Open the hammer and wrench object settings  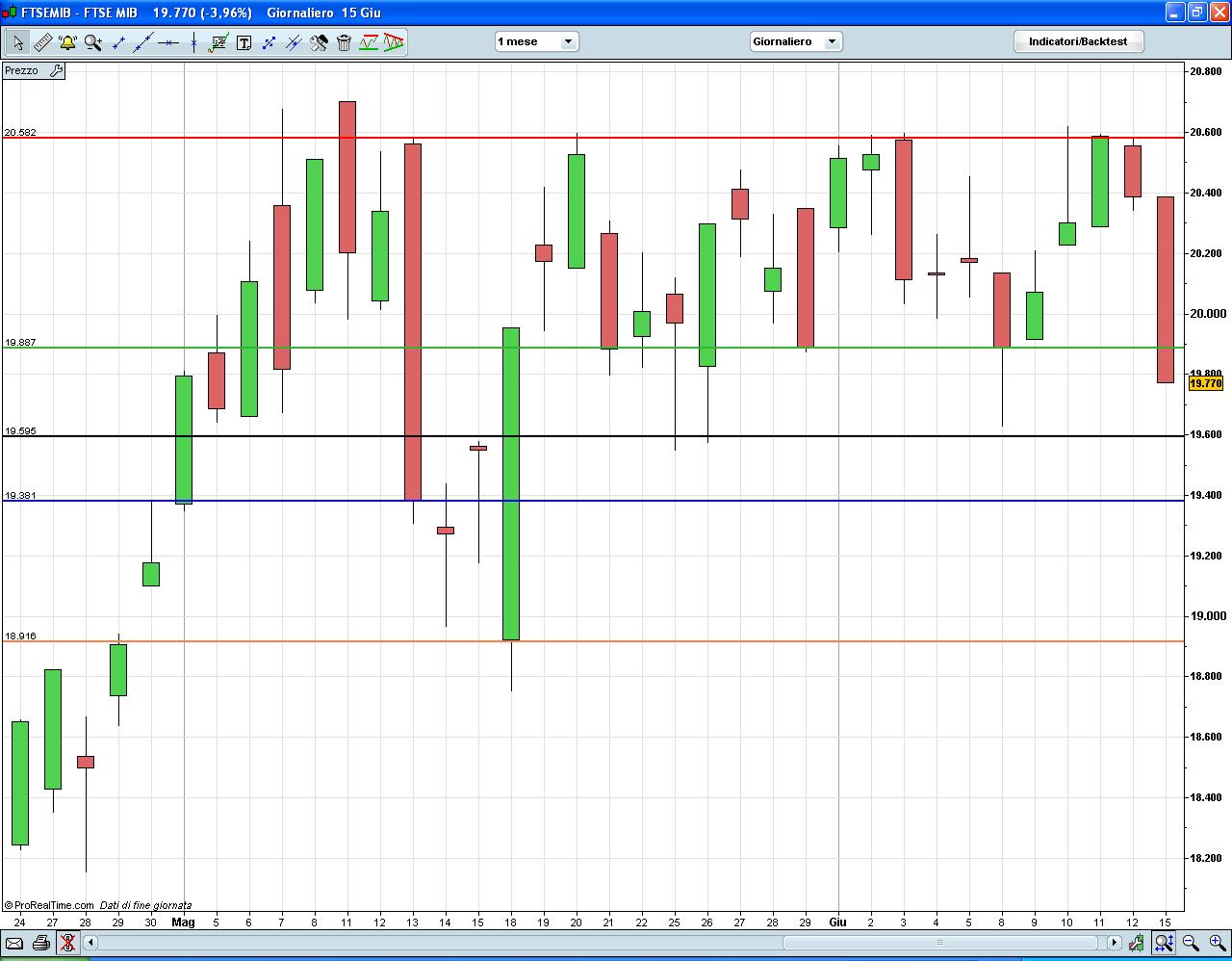click(319, 42)
